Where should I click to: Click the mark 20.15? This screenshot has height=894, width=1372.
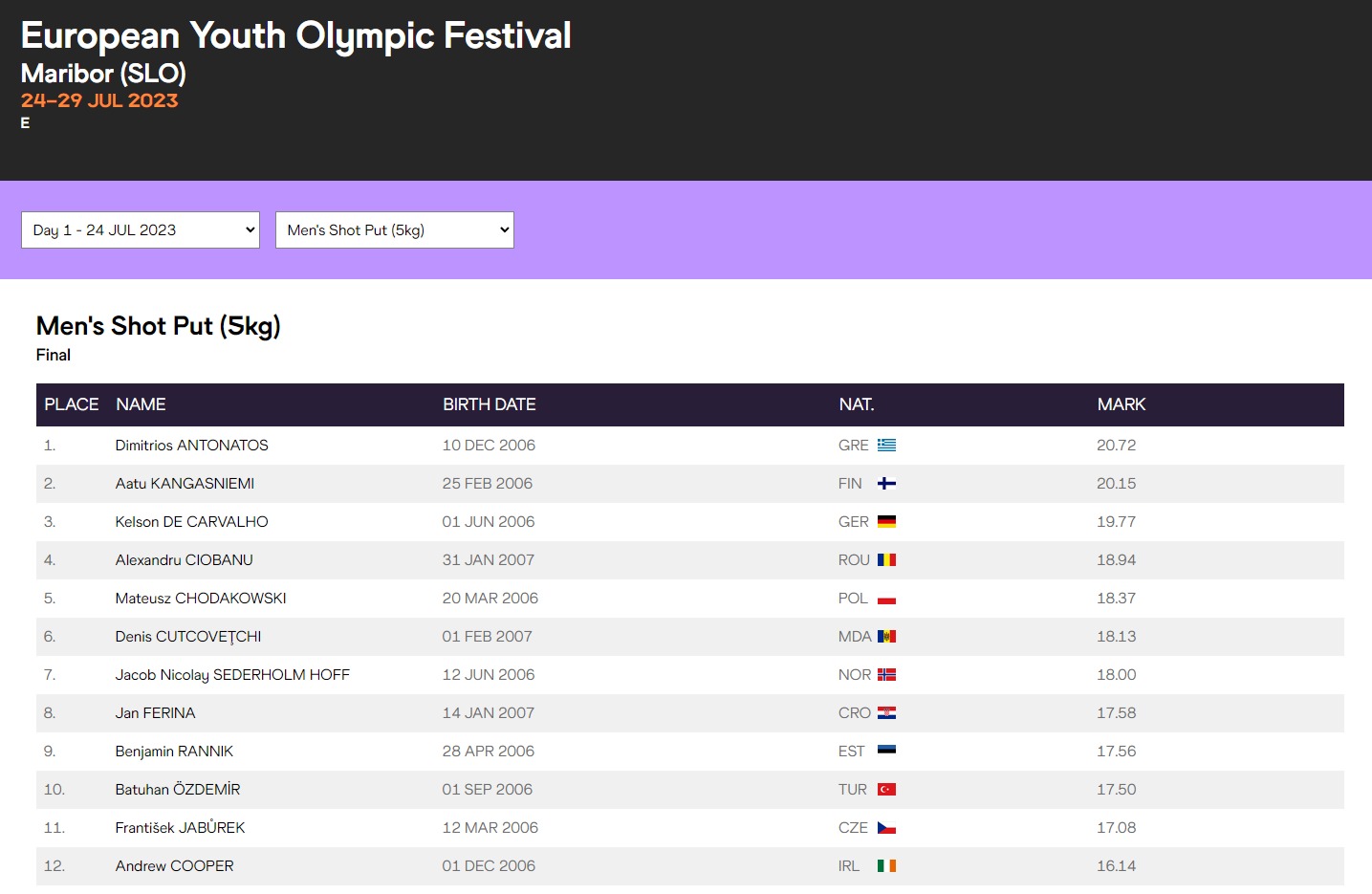point(1117,483)
